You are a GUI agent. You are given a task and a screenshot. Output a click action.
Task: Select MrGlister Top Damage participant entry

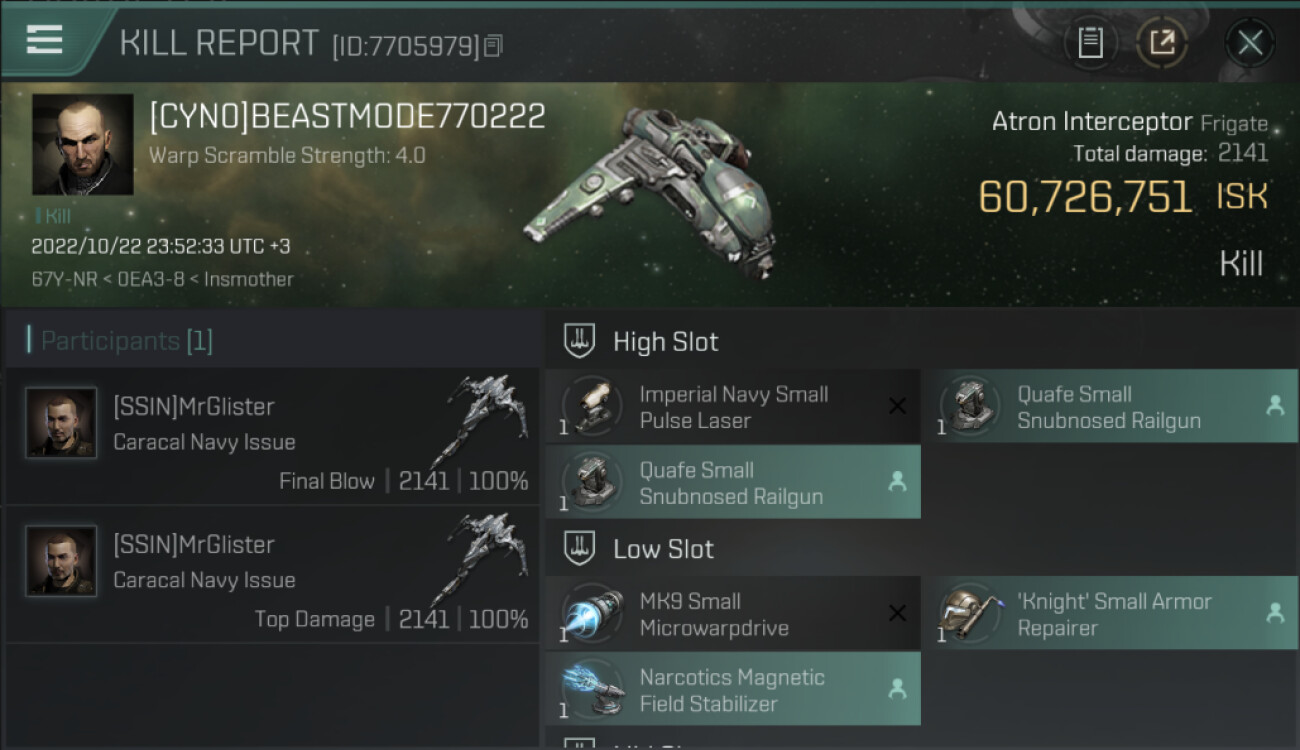pos(273,574)
